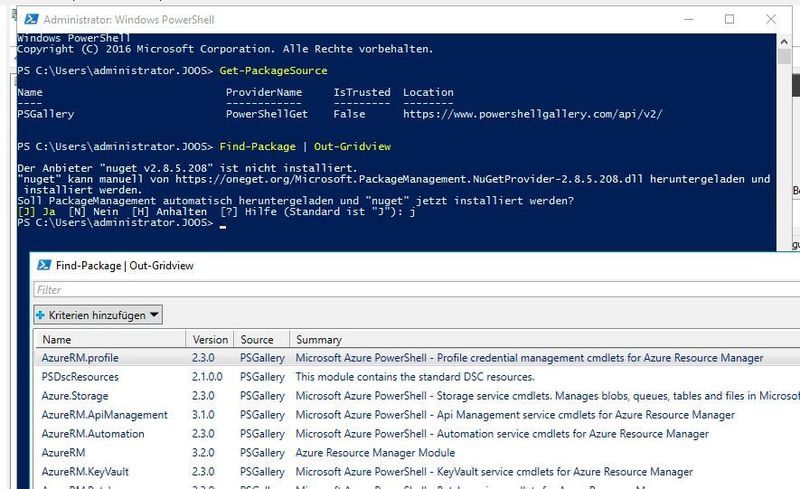Select the AzureRM.Automation row
Viewport: 800px width, 489px height.
tap(417, 433)
